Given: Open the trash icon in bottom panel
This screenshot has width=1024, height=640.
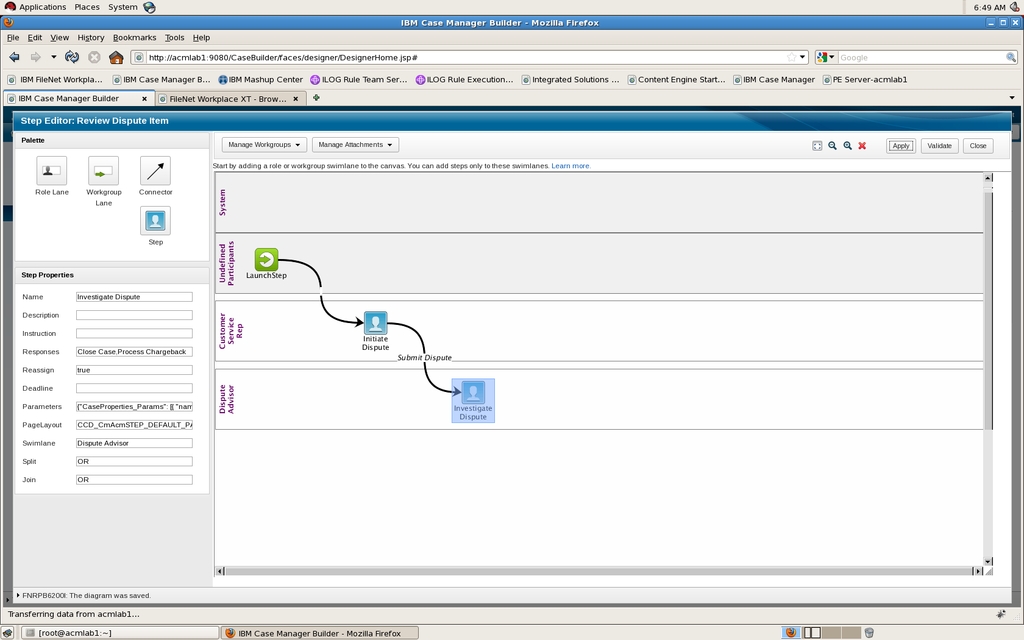Looking at the screenshot, I should [869, 632].
